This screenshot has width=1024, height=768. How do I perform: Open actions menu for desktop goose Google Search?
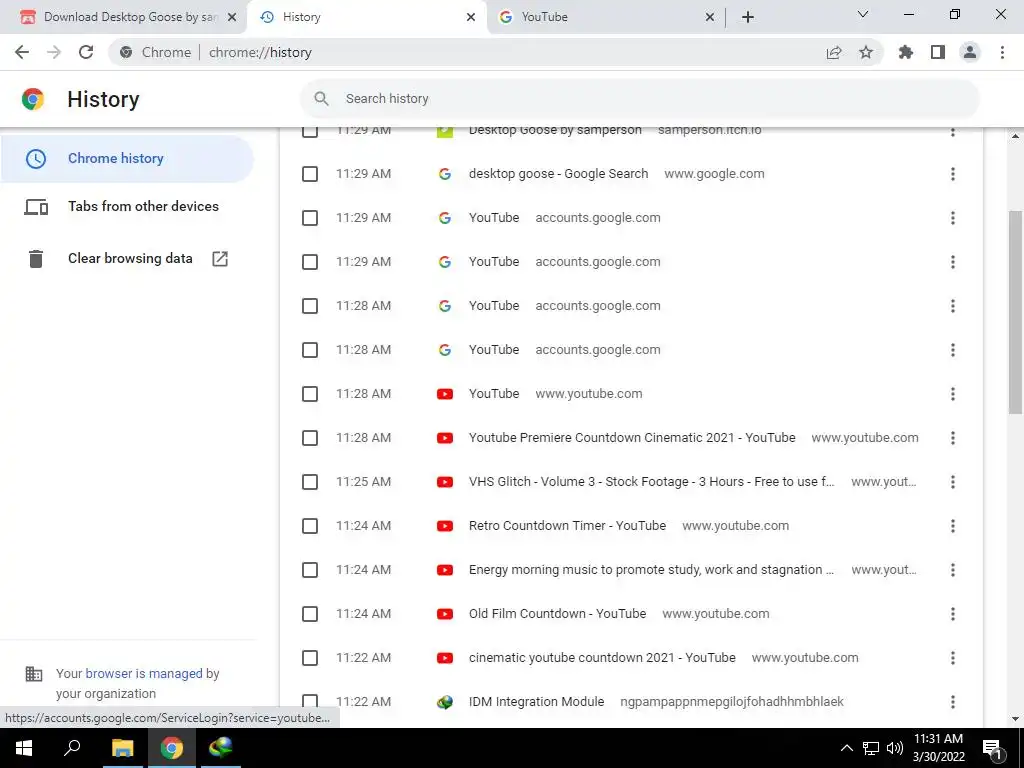click(x=953, y=174)
